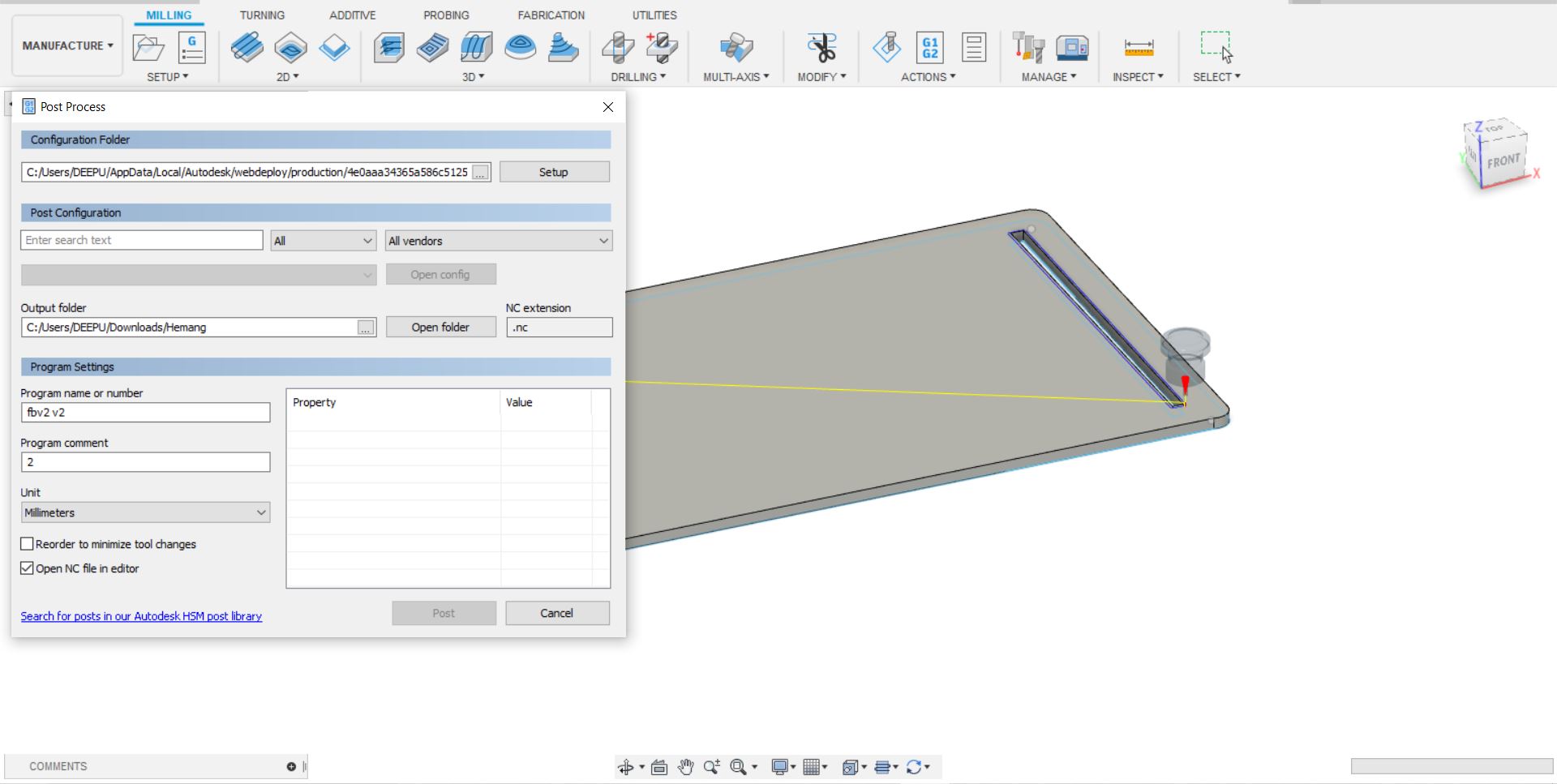Select the Drill tool
Screen dimensions: 1557x784
[618, 48]
